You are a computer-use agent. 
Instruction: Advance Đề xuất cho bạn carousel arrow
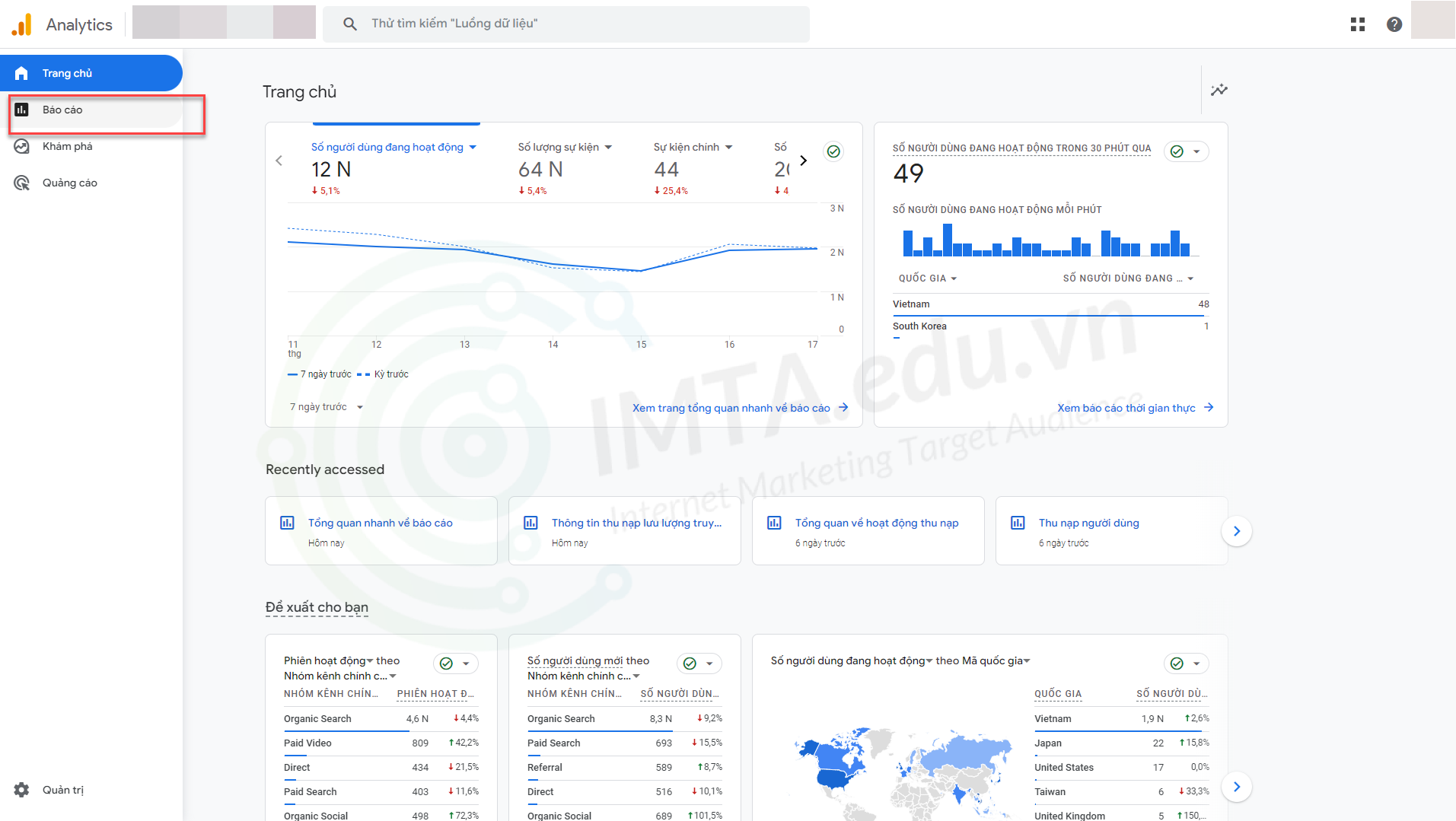tap(1237, 787)
